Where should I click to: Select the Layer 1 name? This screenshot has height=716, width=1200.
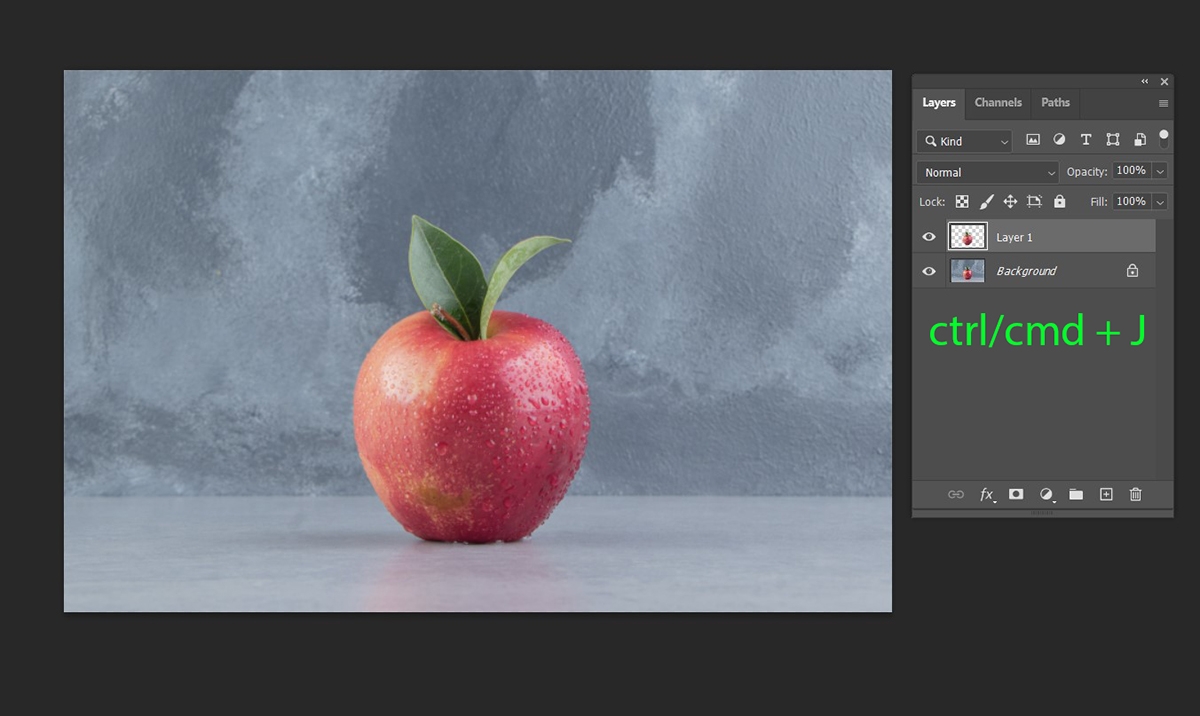click(1014, 238)
